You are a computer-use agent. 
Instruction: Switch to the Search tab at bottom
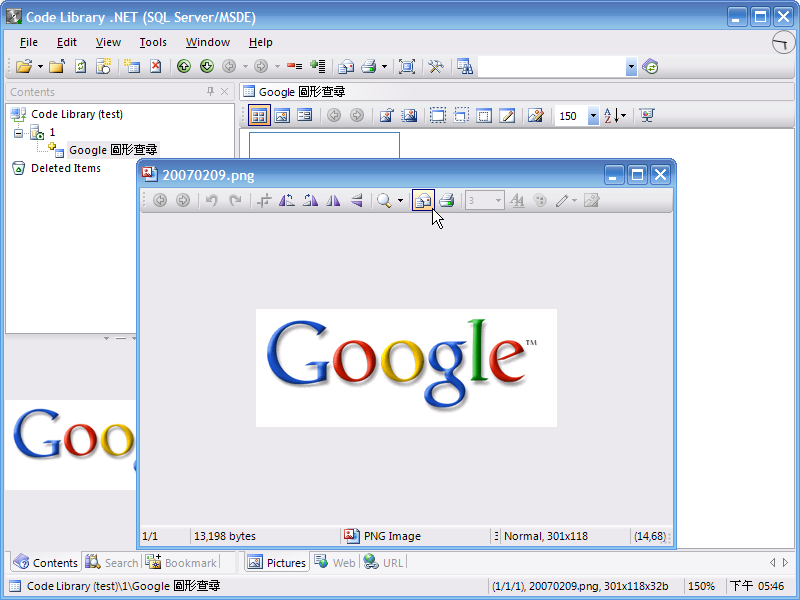[x=112, y=562]
